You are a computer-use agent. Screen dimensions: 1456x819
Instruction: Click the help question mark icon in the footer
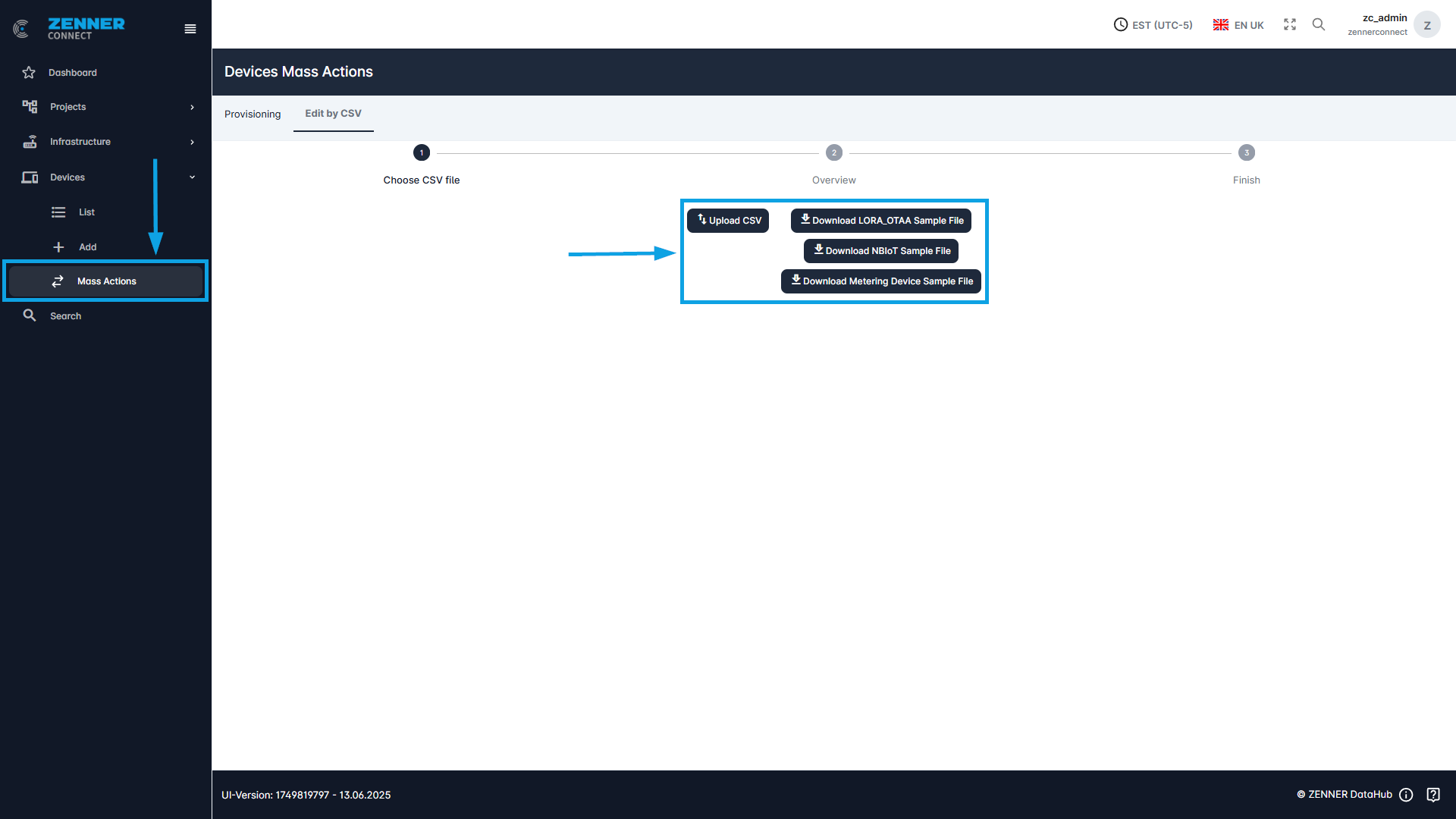pos(1433,795)
